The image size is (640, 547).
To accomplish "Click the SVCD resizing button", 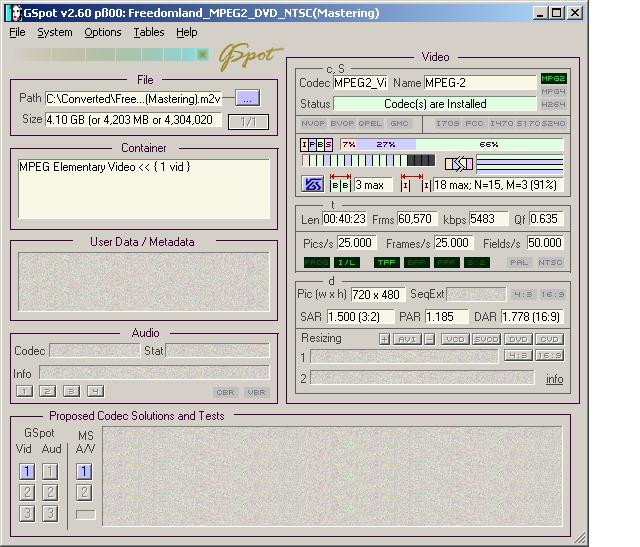I will click(487, 339).
